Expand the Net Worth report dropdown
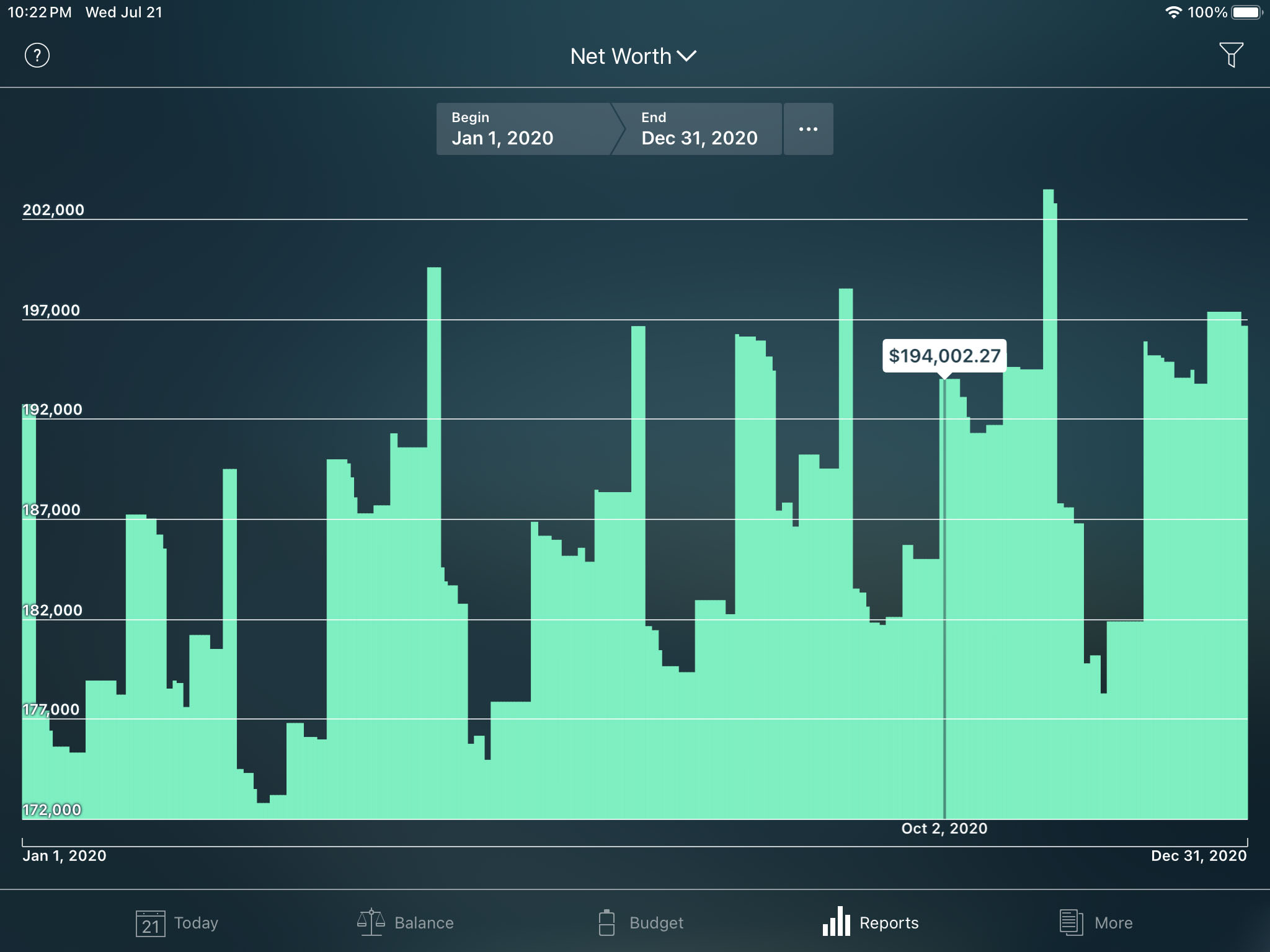The width and height of the screenshot is (1270, 952). [633, 56]
